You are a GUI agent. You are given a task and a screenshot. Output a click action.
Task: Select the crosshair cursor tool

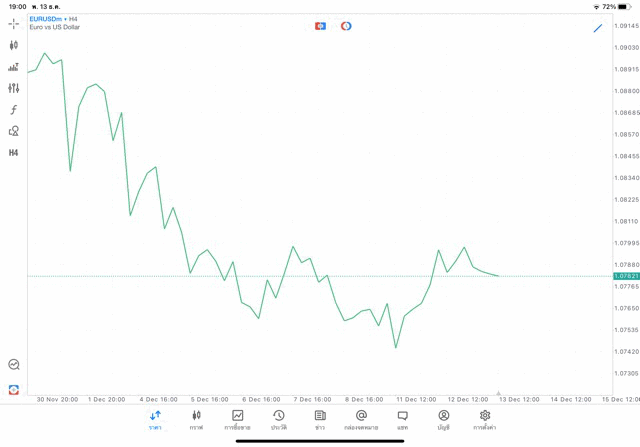13,23
